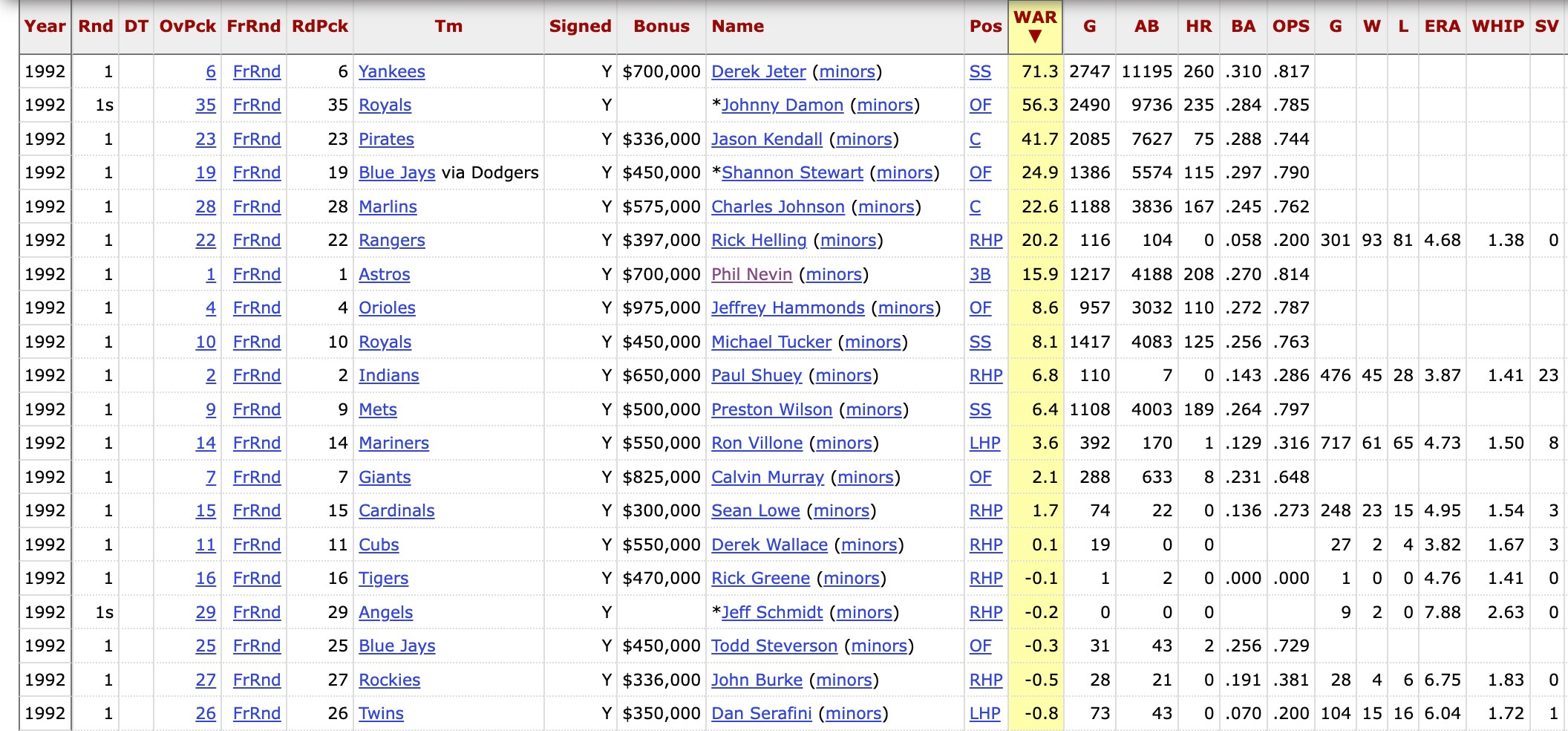Open Michael Tucker player page

(771, 342)
